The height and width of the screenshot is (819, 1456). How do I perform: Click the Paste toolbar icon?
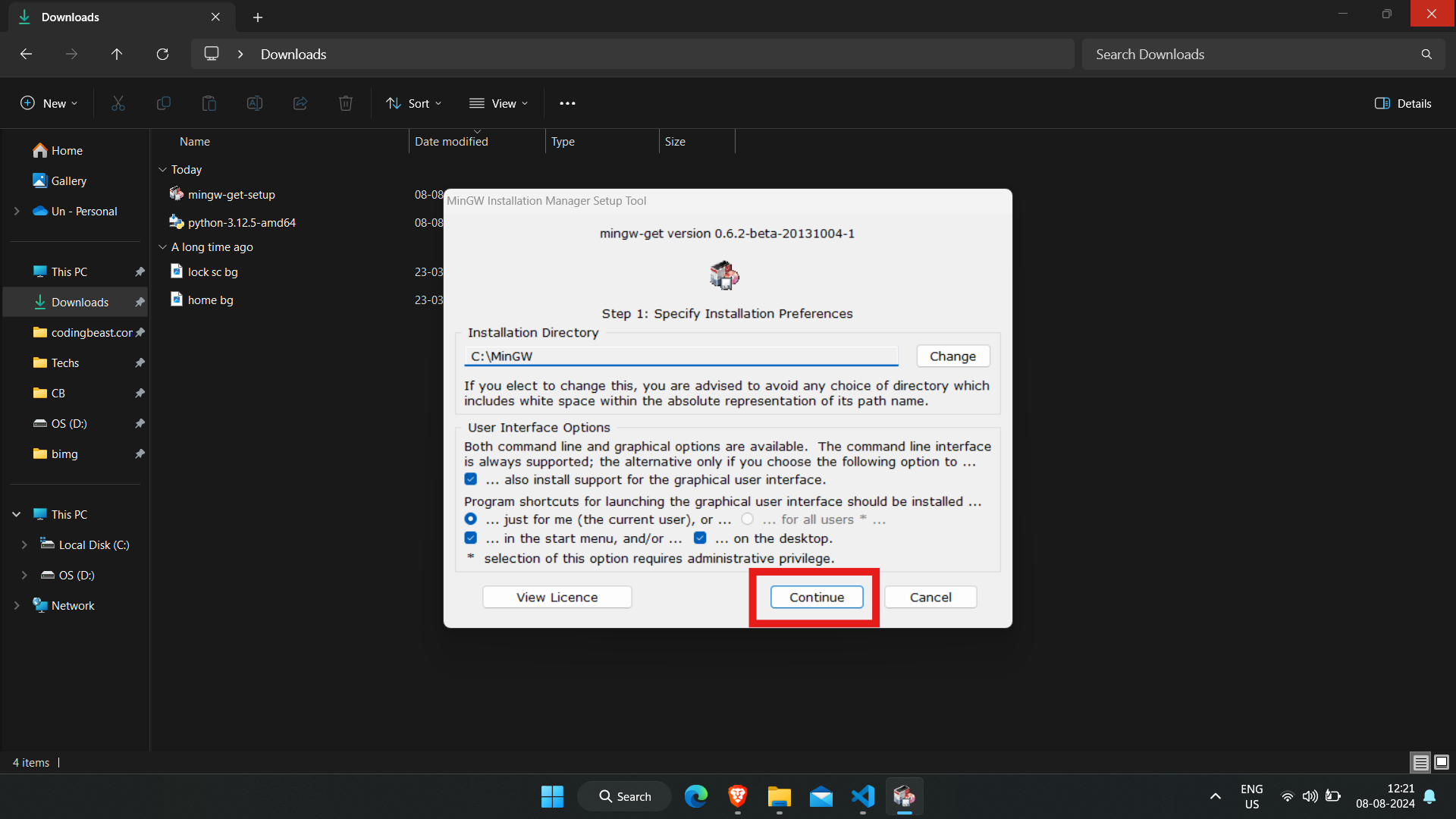point(209,103)
